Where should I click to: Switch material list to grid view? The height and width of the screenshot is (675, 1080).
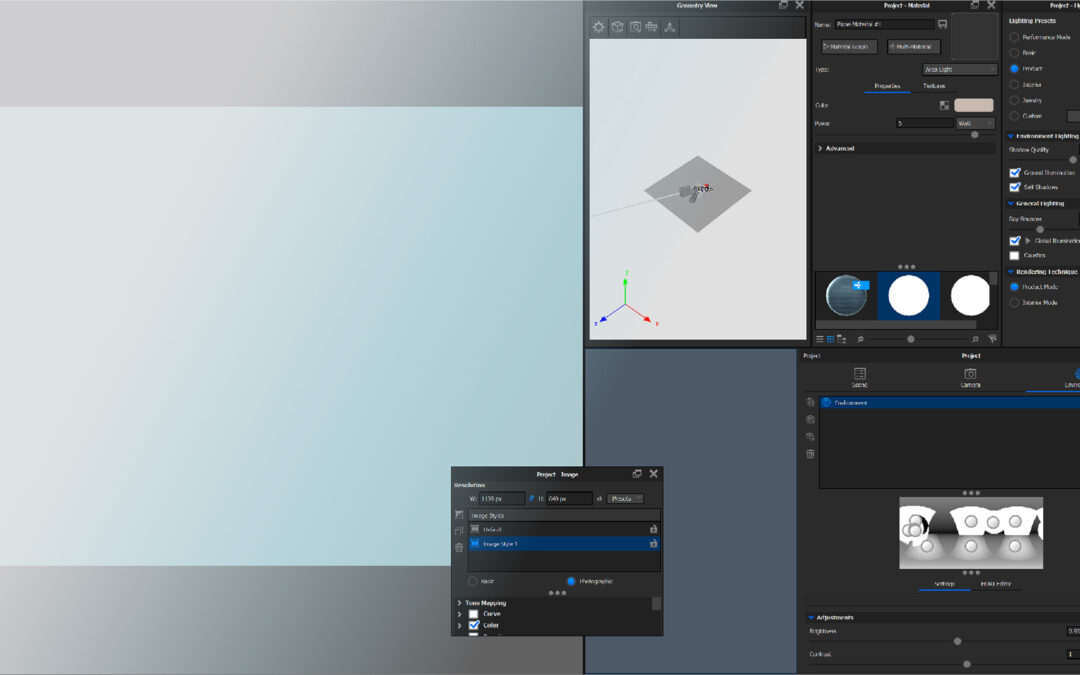point(831,339)
